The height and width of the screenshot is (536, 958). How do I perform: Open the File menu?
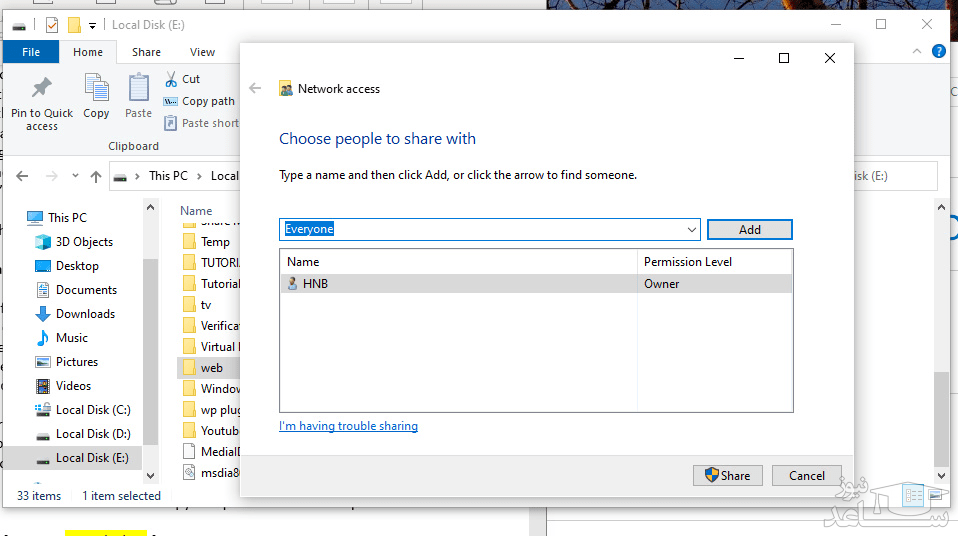pos(31,52)
